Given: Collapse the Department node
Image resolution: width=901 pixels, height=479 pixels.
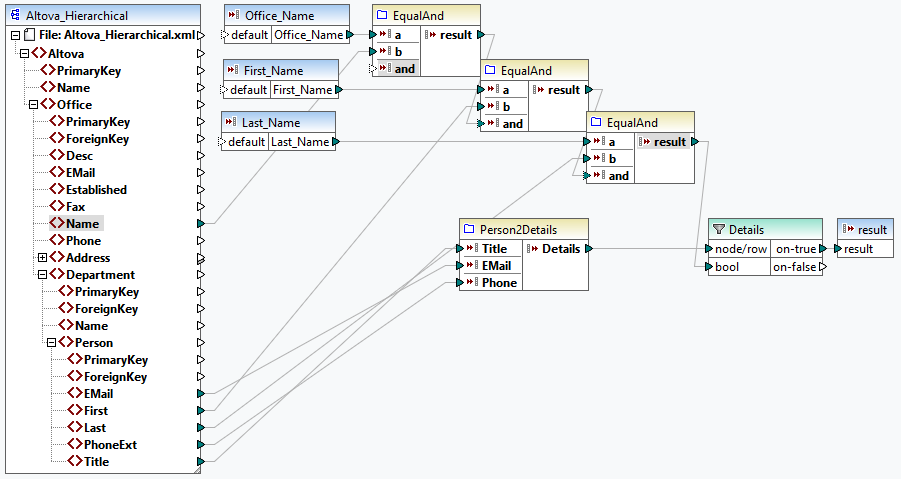Looking at the screenshot, I should pyautogui.click(x=42, y=275).
